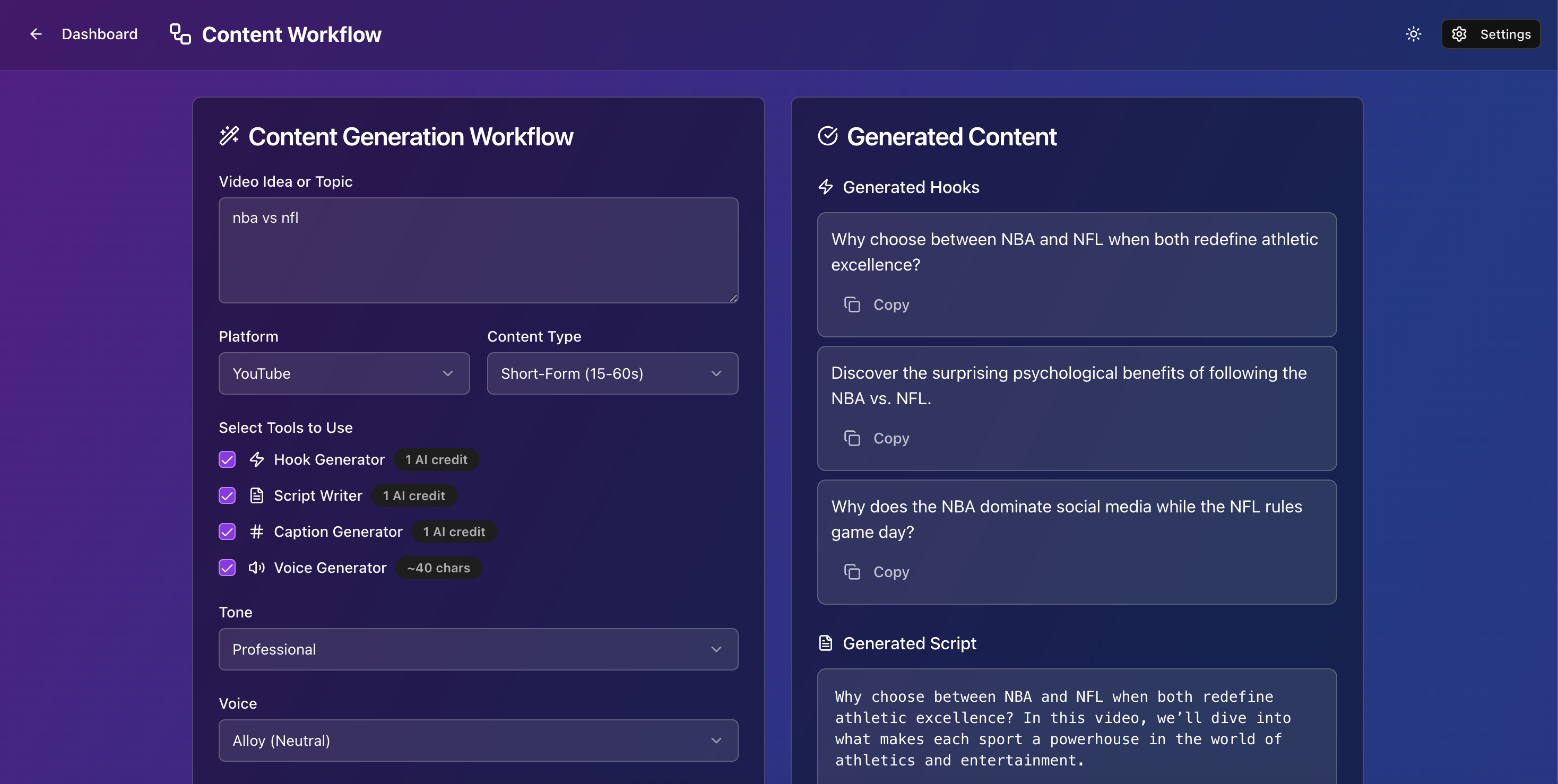Open the Voice dropdown showing Alloy (Neutral)

[478, 741]
